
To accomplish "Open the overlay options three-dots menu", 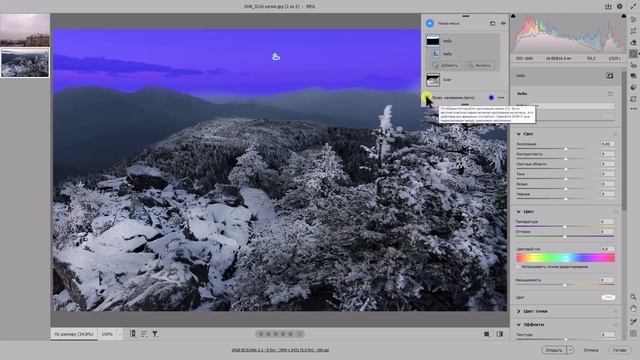I will (x=501, y=98).
